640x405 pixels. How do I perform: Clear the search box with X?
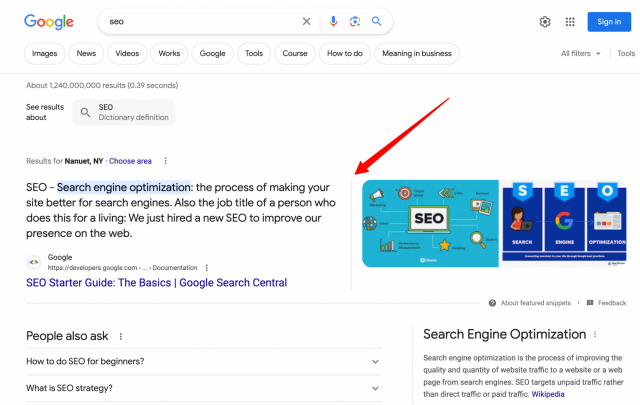pos(306,21)
